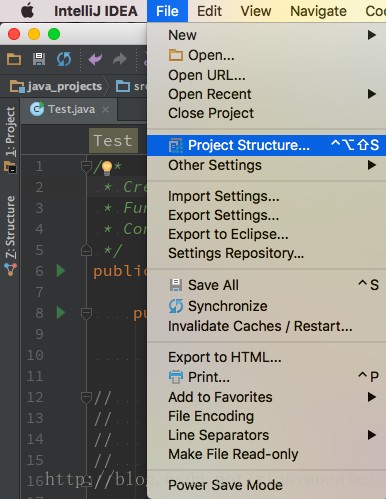The image size is (386, 499).
Task: Open the Navigate menu
Action: coord(318,11)
